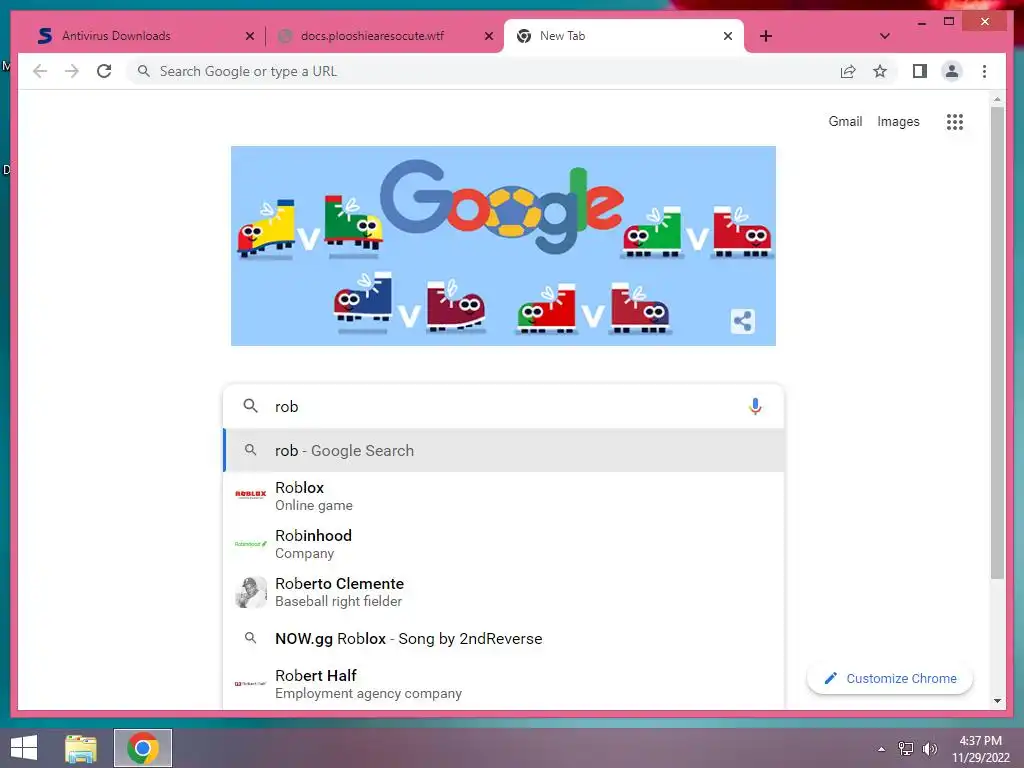The height and width of the screenshot is (768, 1024).
Task: Open the volume tray icon
Action: tap(929, 749)
